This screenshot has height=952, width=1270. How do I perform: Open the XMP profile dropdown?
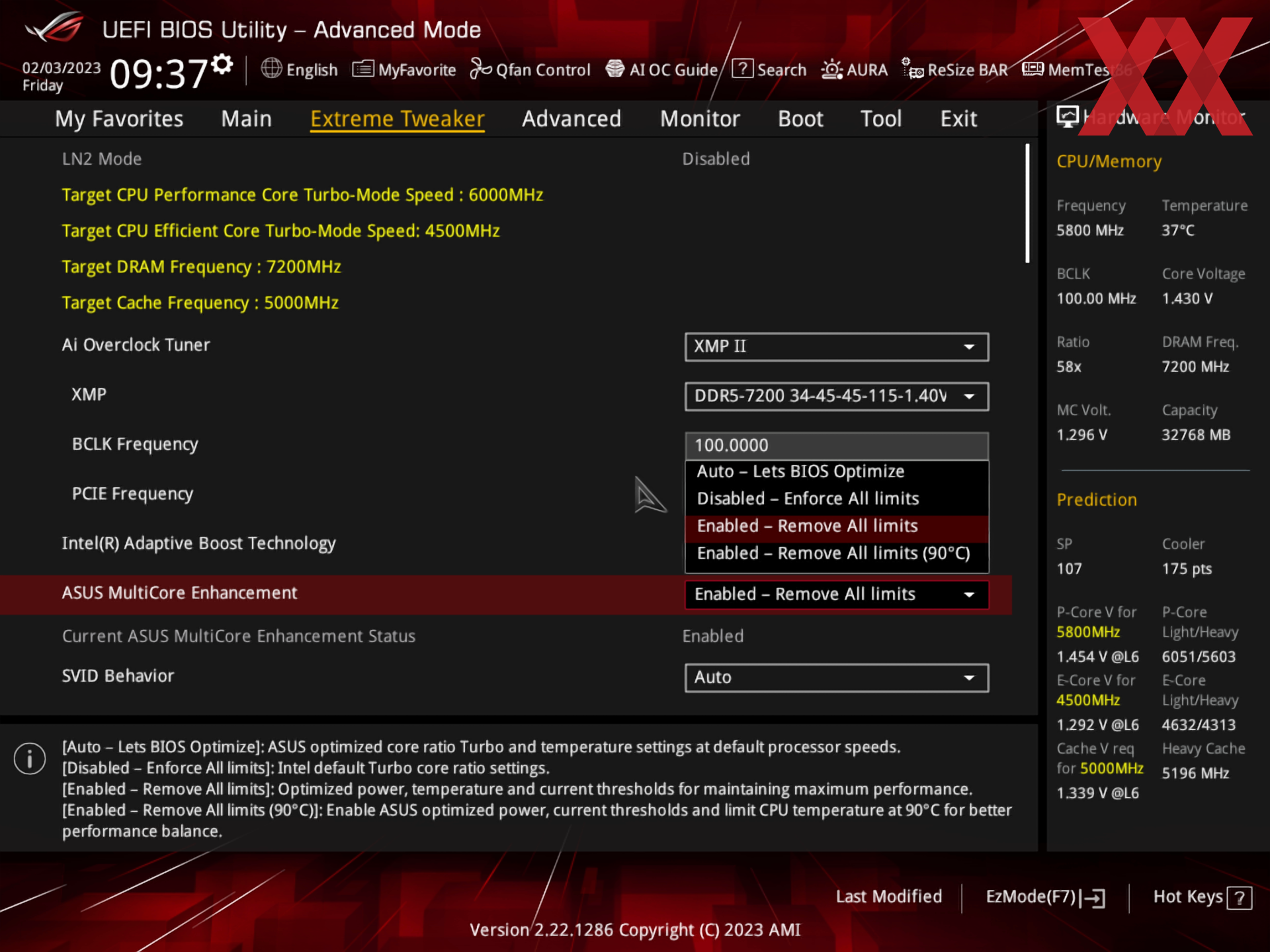837,396
